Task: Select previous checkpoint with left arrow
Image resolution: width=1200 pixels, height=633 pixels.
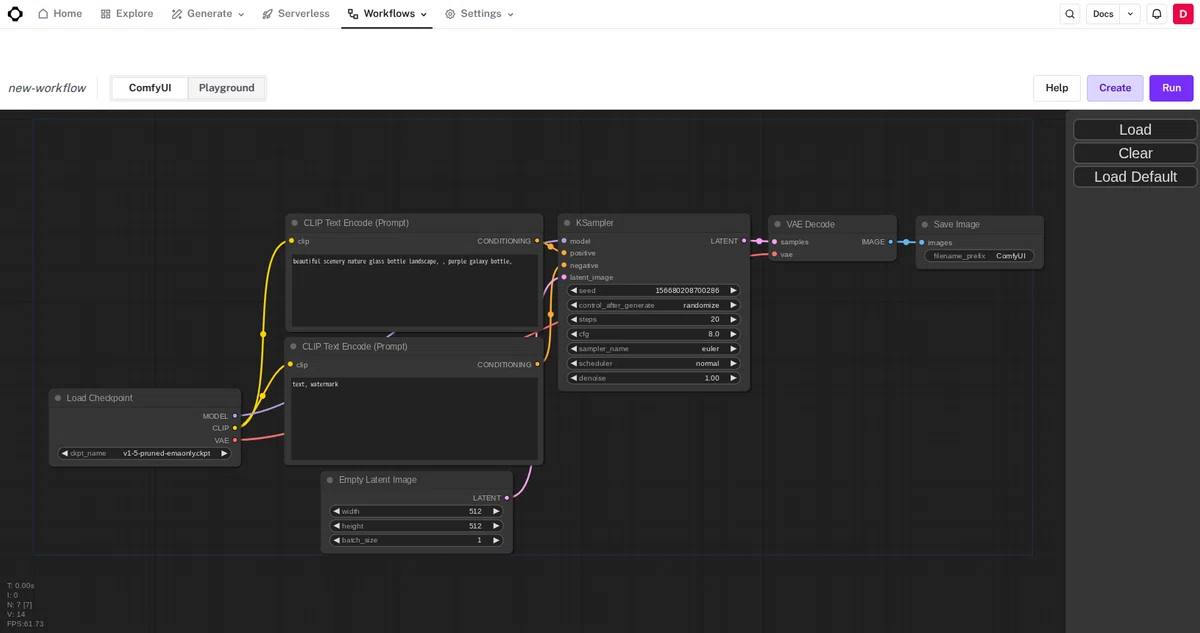Action: pyautogui.click(x=65, y=453)
